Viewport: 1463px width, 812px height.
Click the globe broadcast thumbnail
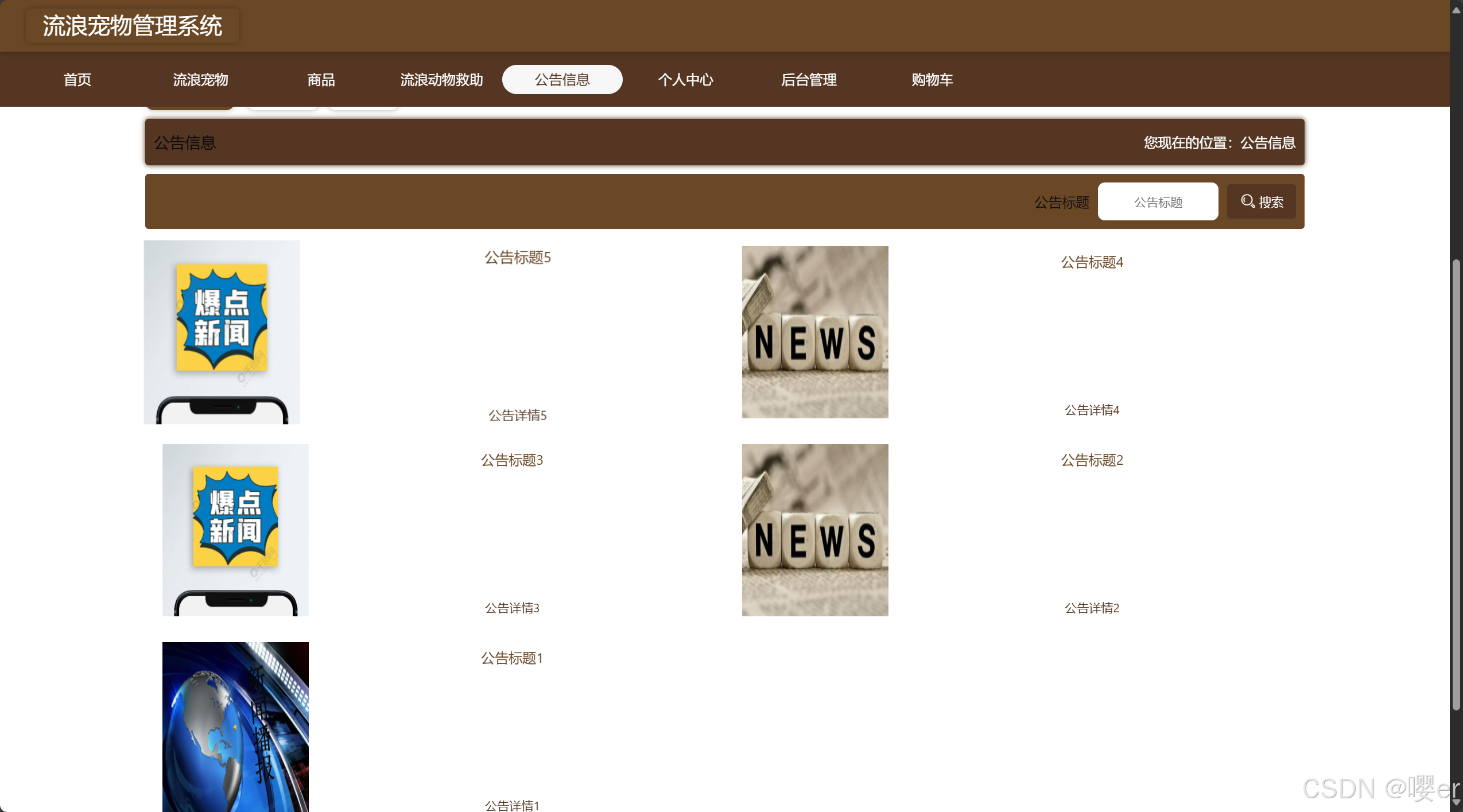pos(235,726)
